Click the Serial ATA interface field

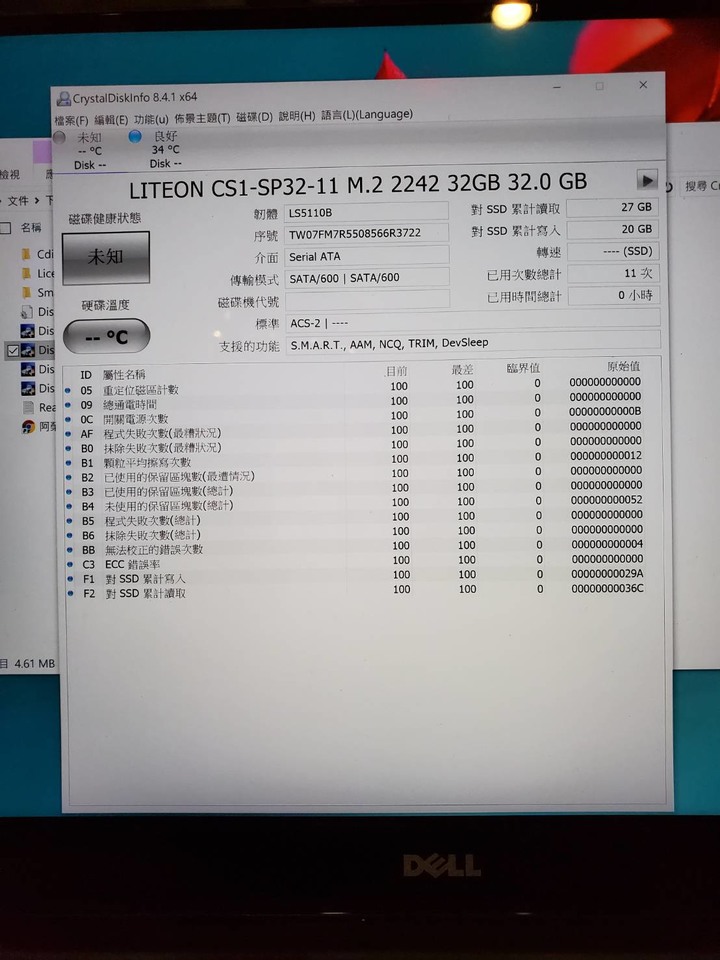[366, 256]
